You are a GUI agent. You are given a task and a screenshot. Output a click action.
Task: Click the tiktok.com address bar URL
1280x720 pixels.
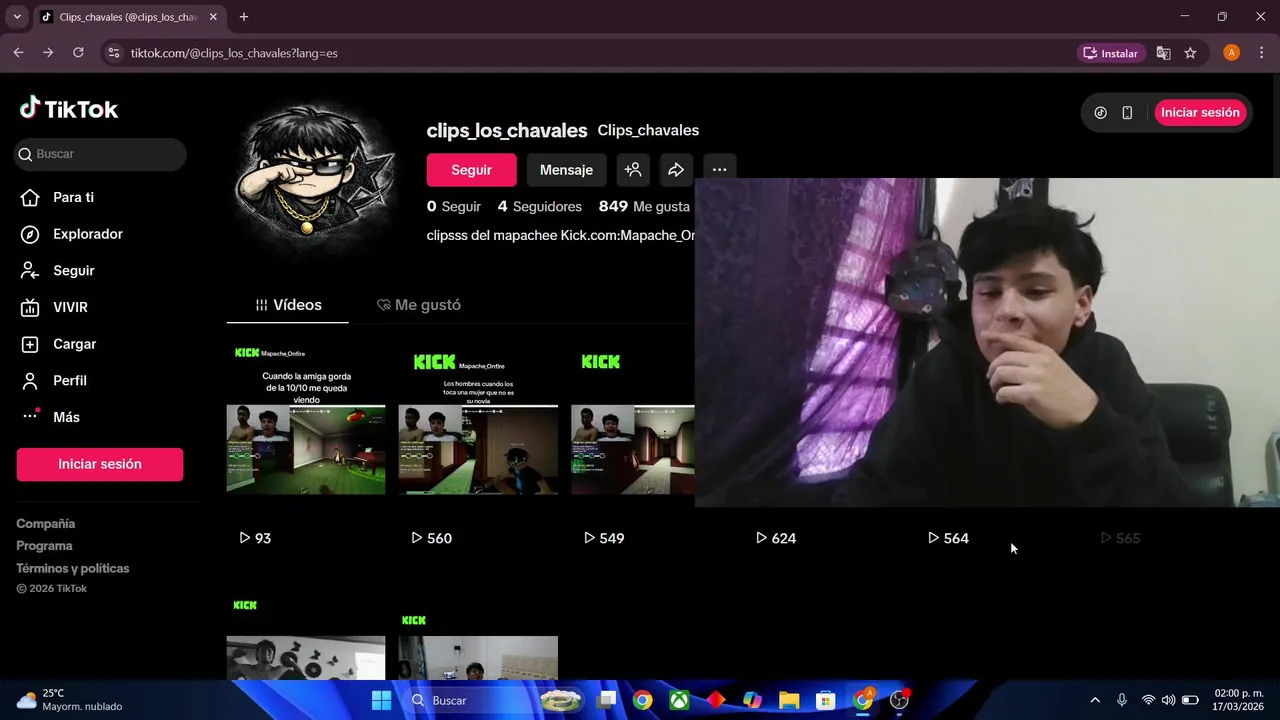[x=234, y=53]
